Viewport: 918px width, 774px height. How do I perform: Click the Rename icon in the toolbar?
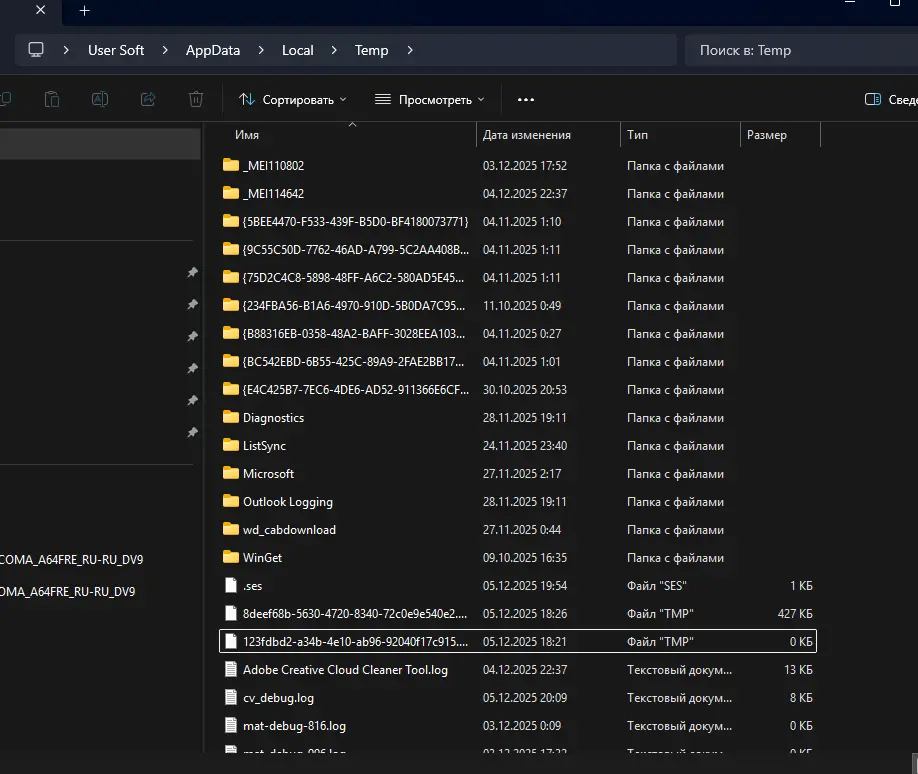tap(100, 99)
